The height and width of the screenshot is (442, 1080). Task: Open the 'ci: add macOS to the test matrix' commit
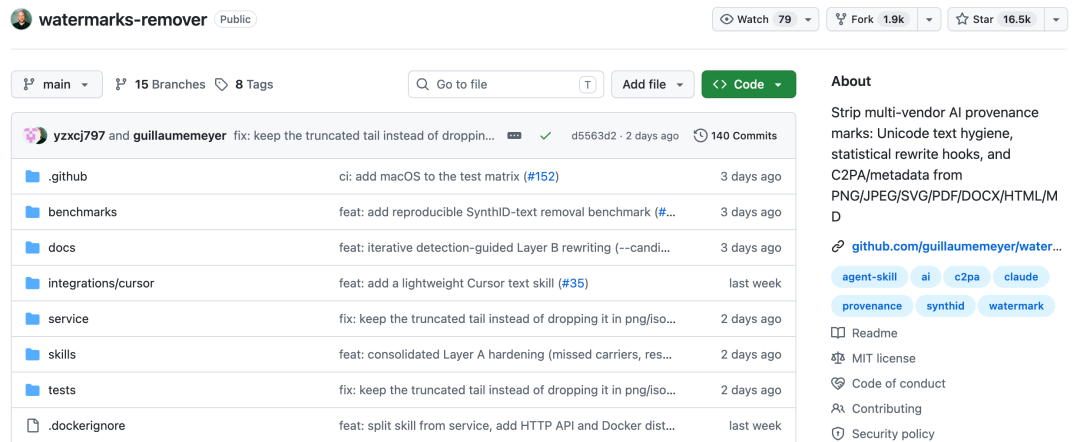click(429, 176)
